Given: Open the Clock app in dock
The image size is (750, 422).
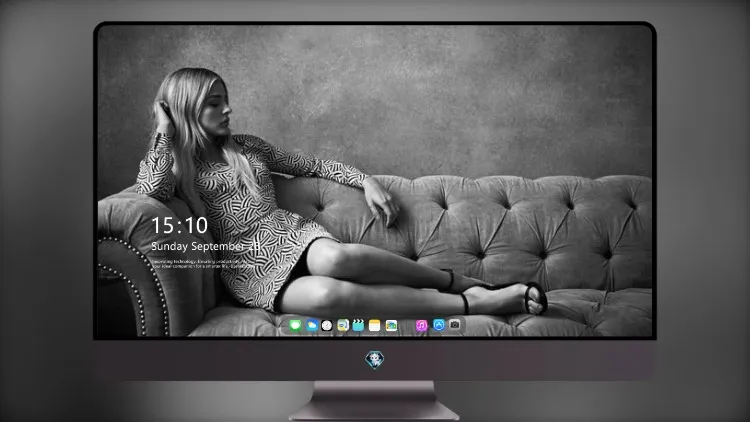Looking at the screenshot, I should pyautogui.click(x=327, y=326).
